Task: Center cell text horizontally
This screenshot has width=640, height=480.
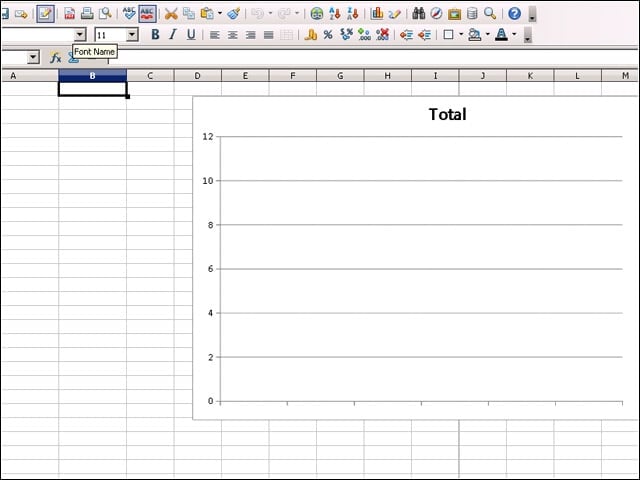Action: click(233, 35)
